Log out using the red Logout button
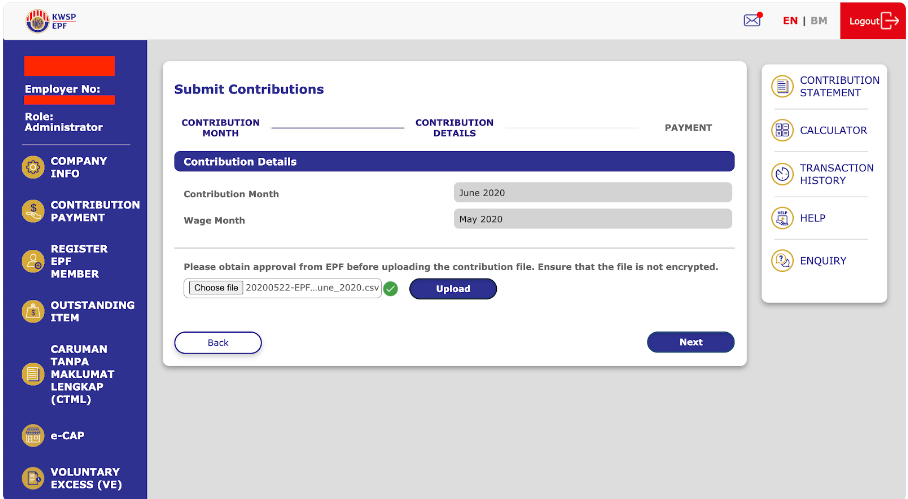 click(873, 21)
